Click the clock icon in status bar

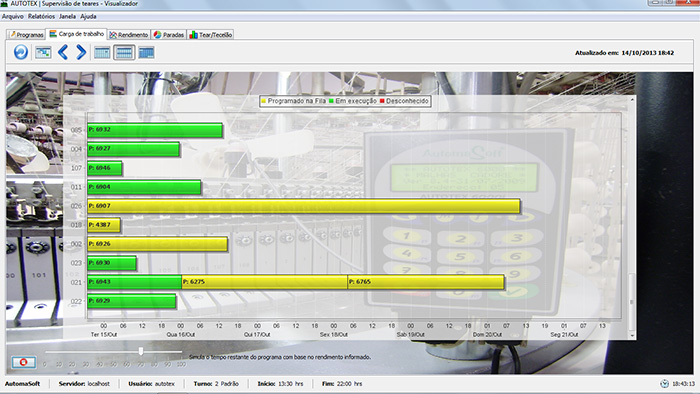[x=664, y=384]
